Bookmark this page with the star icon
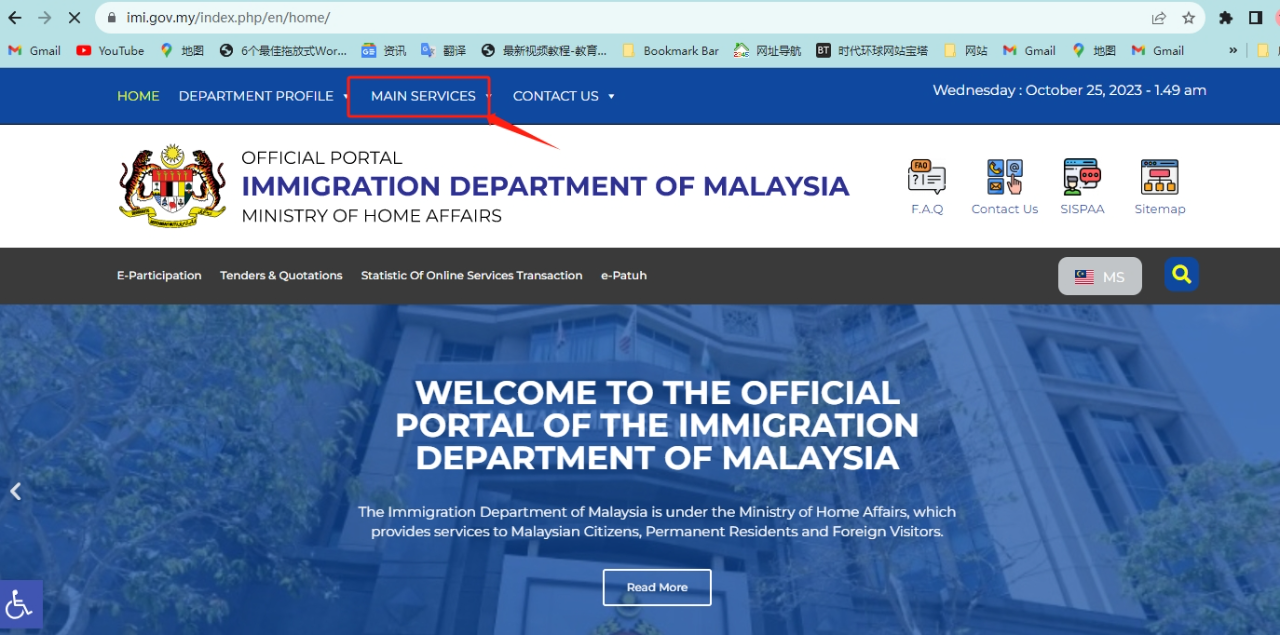This screenshot has width=1280, height=635. 1188,18
